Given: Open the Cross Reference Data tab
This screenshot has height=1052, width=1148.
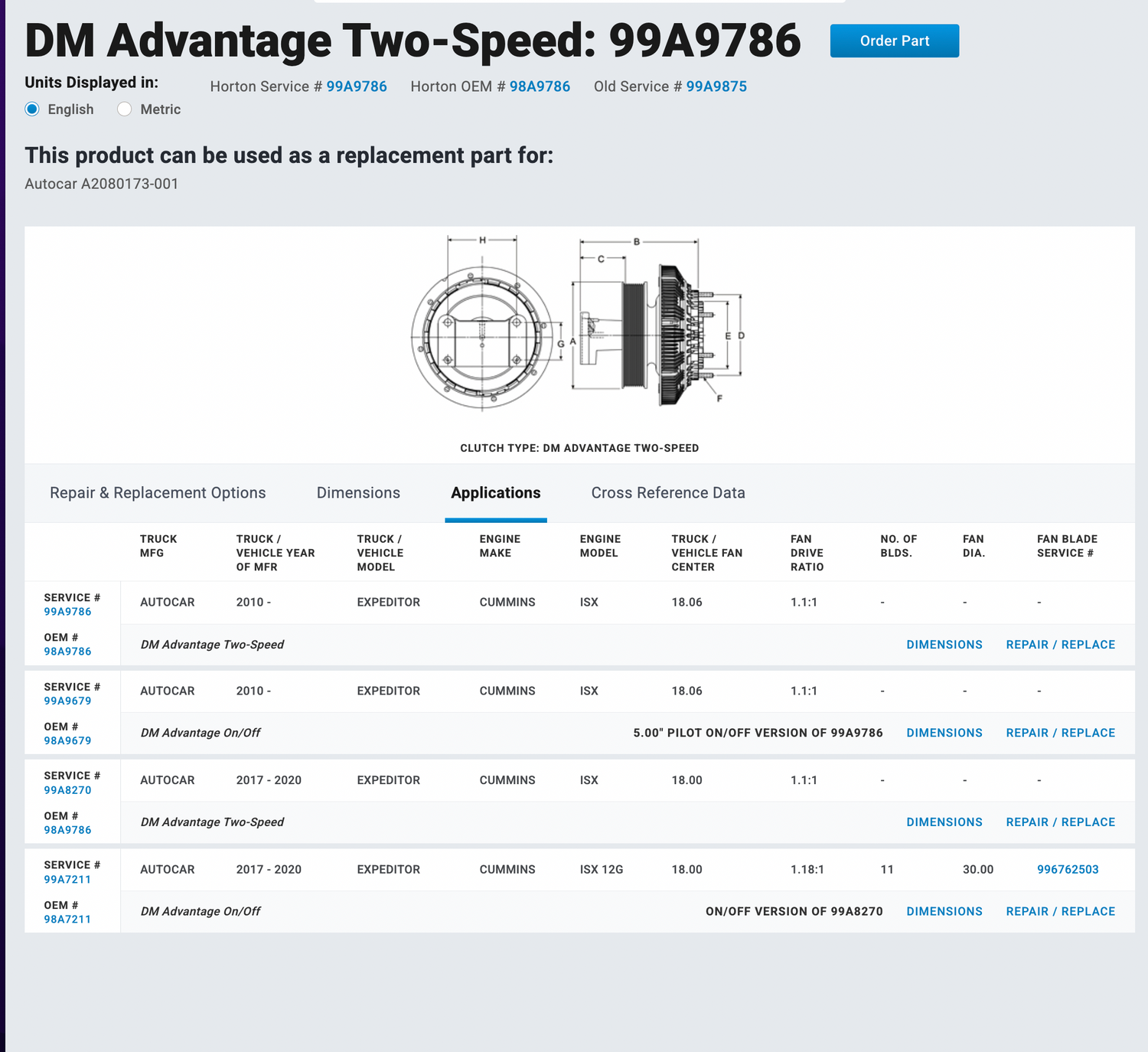Looking at the screenshot, I should [x=667, y=493].
